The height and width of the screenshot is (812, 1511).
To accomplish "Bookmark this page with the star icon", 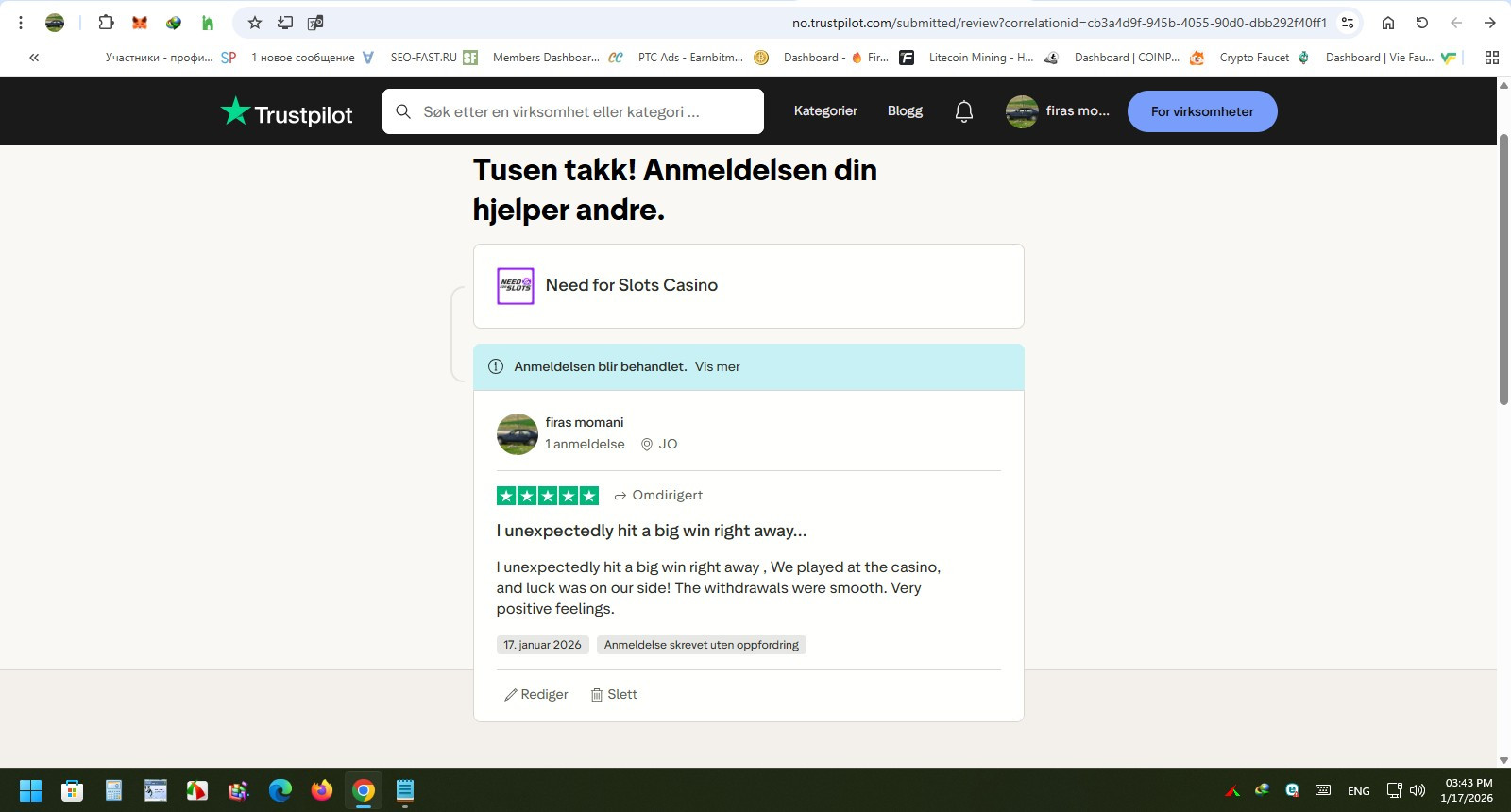I will [255, 23].
